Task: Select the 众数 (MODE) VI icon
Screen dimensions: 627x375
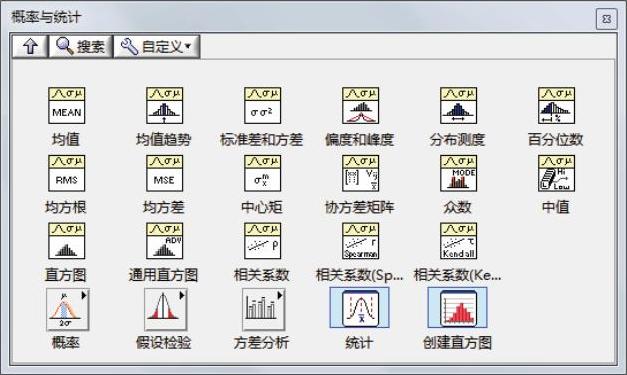Action: pos(458,173)
